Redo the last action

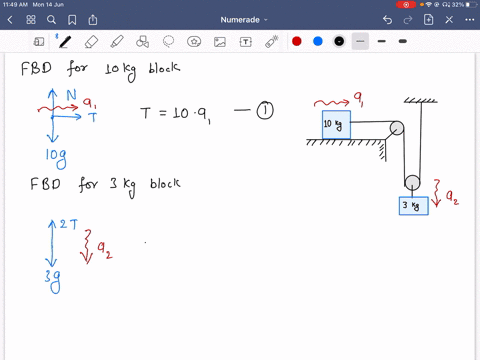[408, 20]
